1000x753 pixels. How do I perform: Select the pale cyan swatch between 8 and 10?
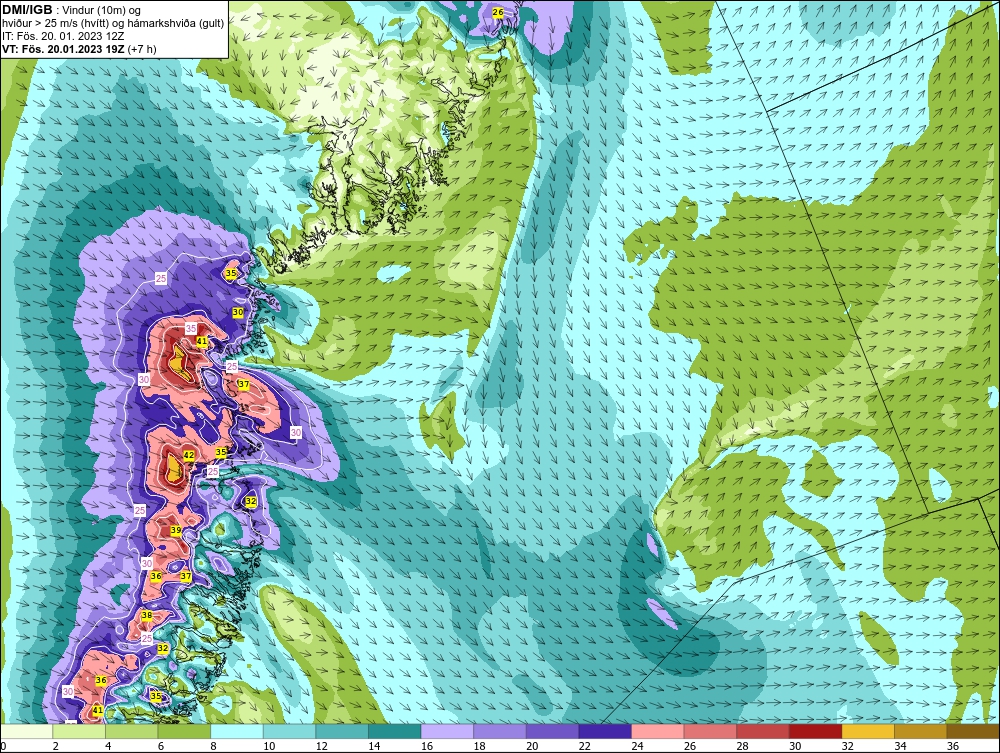point(237,731)
